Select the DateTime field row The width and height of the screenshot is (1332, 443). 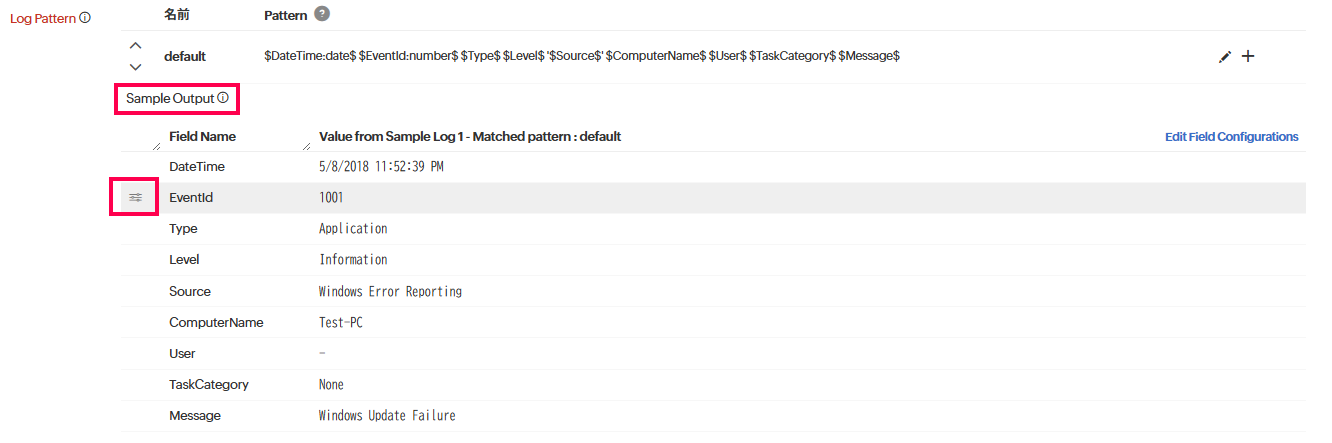coord(197,167)
